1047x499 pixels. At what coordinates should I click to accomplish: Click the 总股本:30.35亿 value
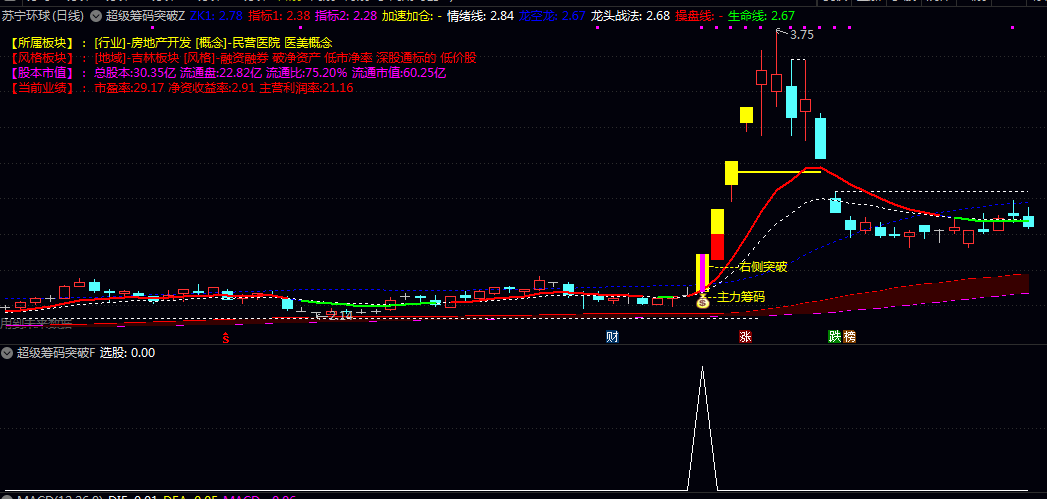[x=136, y=73]
